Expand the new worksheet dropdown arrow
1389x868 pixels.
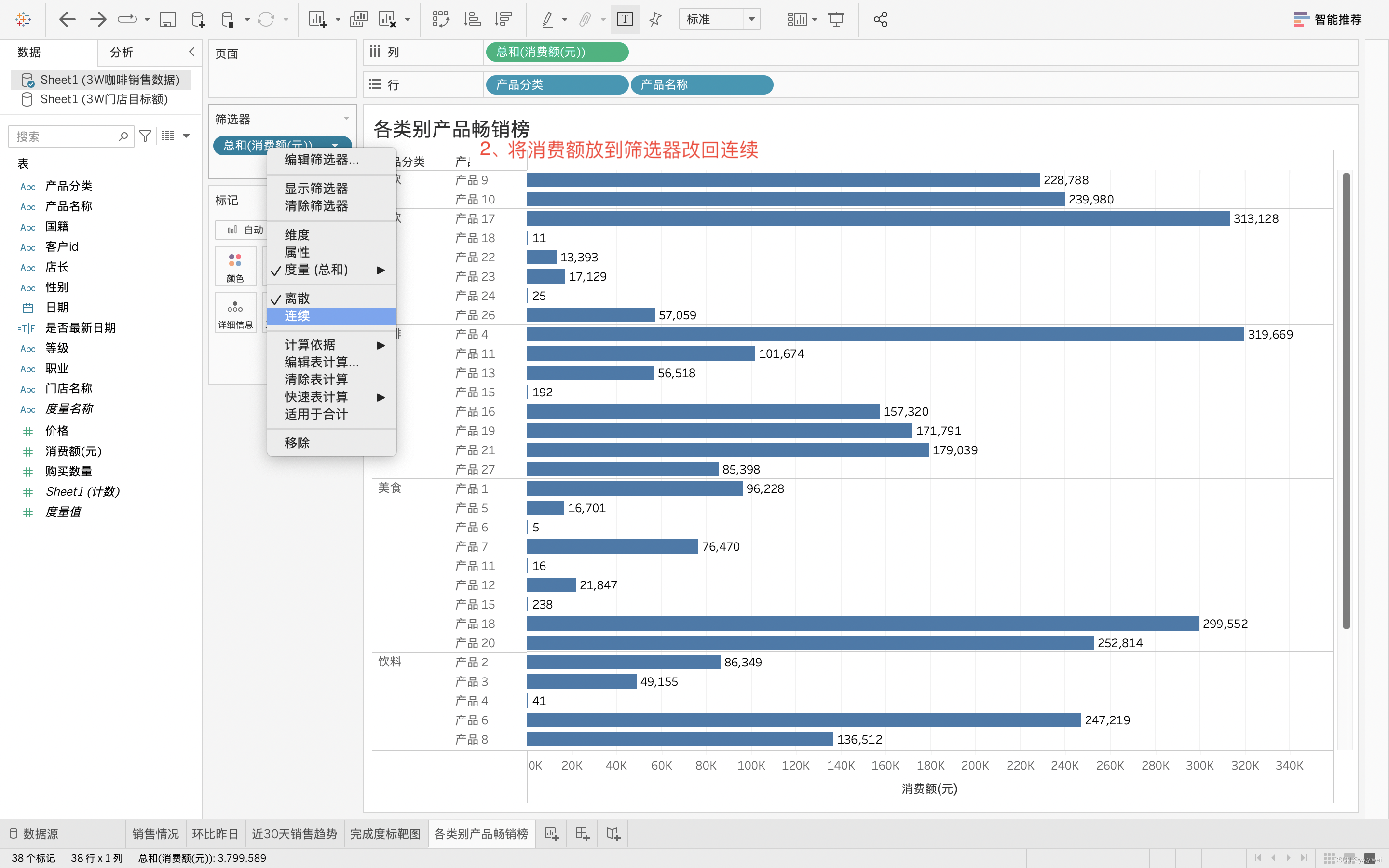click(x=338, y=19)
